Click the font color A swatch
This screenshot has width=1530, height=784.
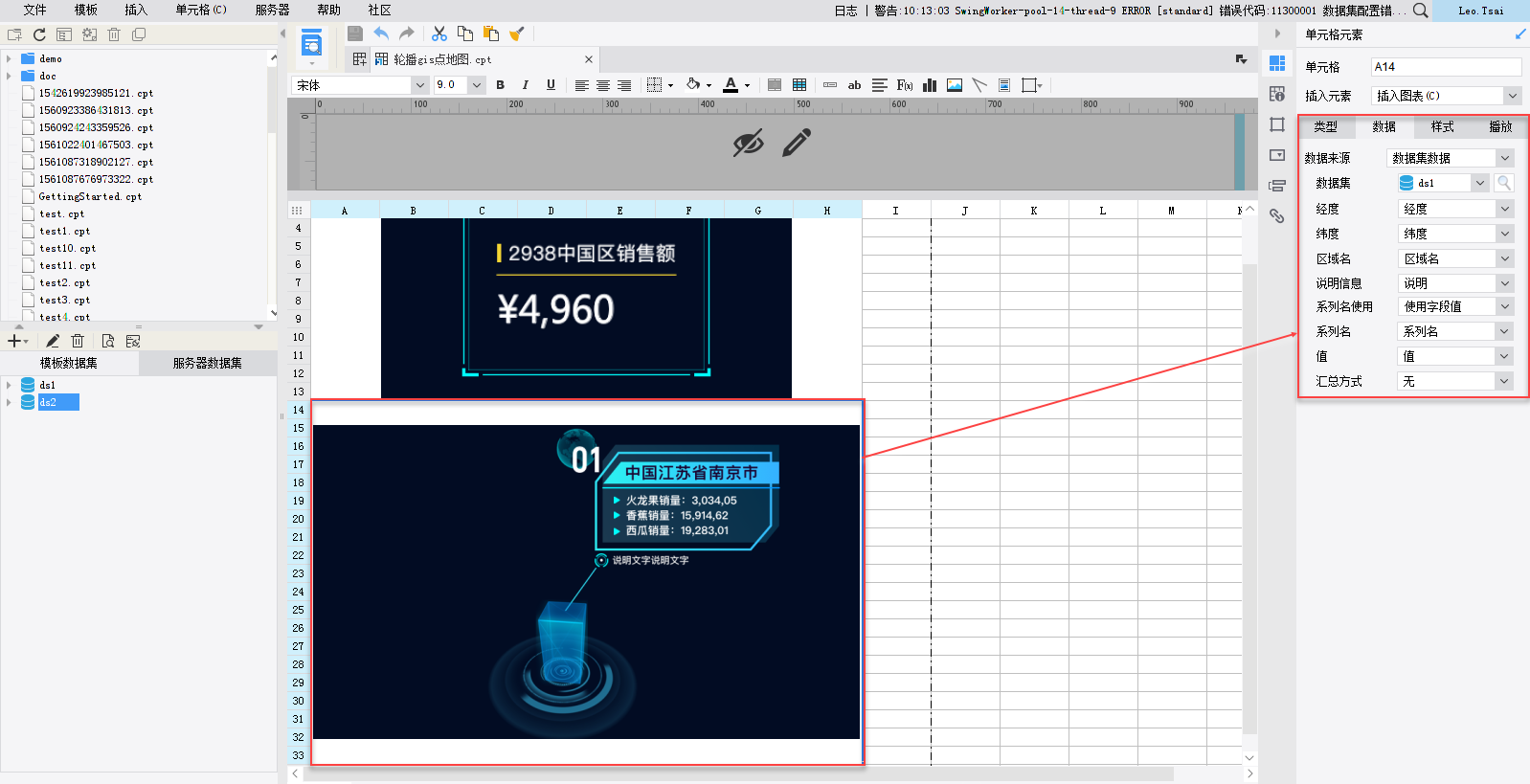(731, 85)
